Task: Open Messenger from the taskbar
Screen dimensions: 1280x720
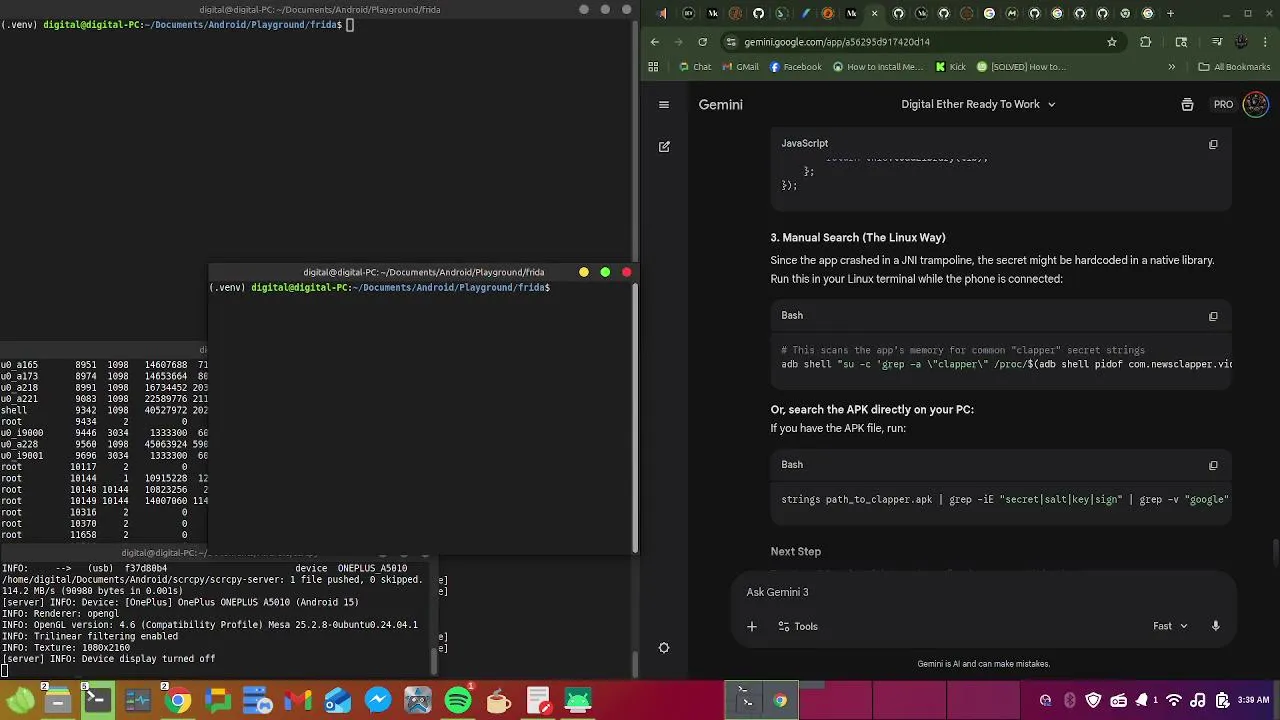Action: 378,700
